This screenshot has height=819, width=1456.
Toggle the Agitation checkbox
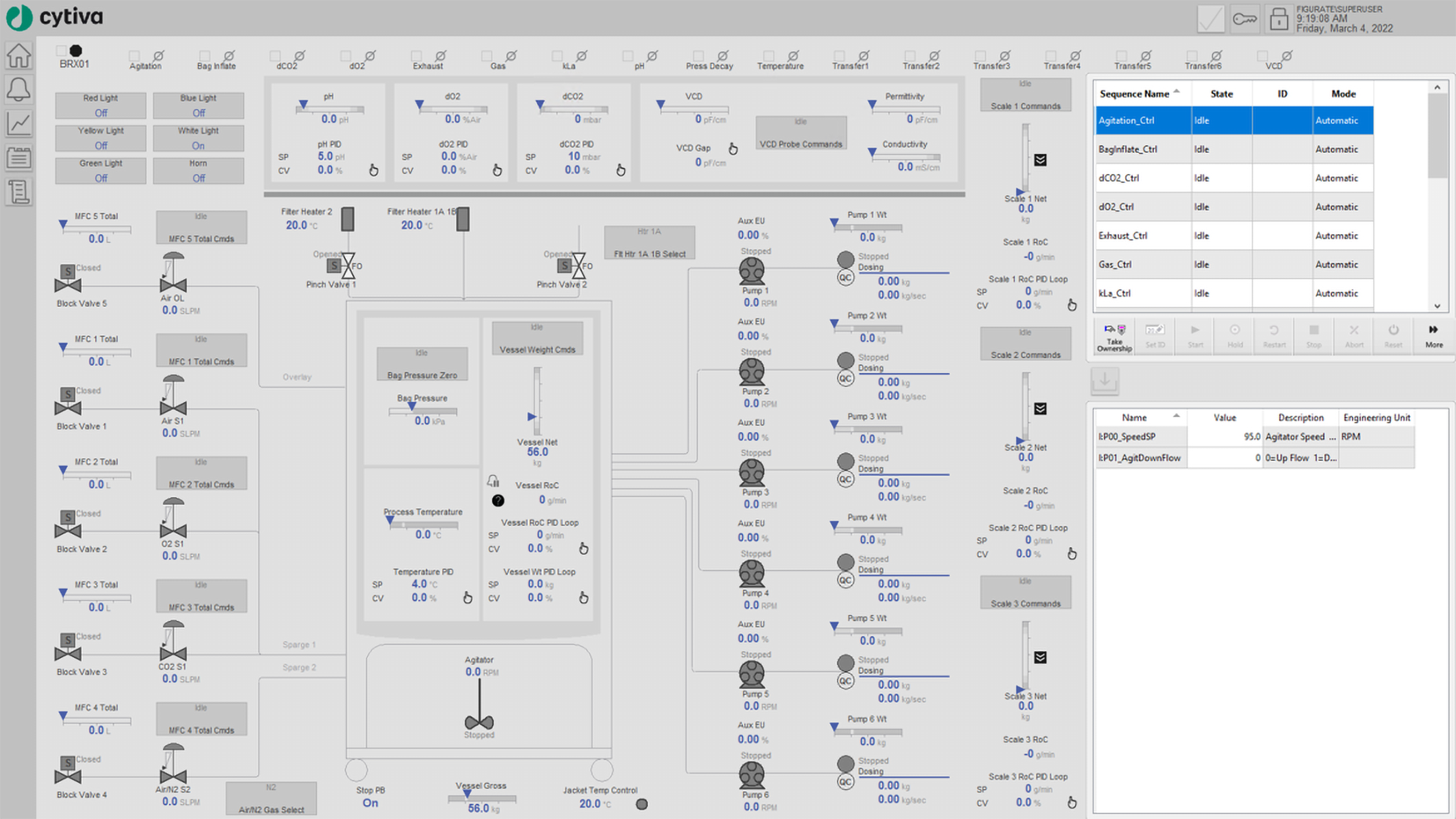(x=134, y=56)
